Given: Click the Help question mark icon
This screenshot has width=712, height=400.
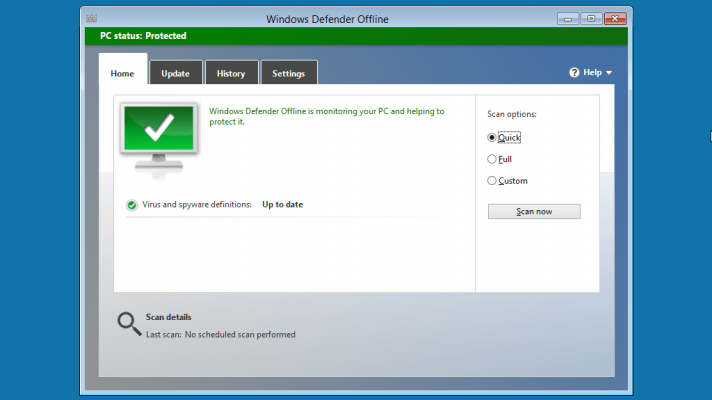Looking at the screenshot, I should click(574, 73).
